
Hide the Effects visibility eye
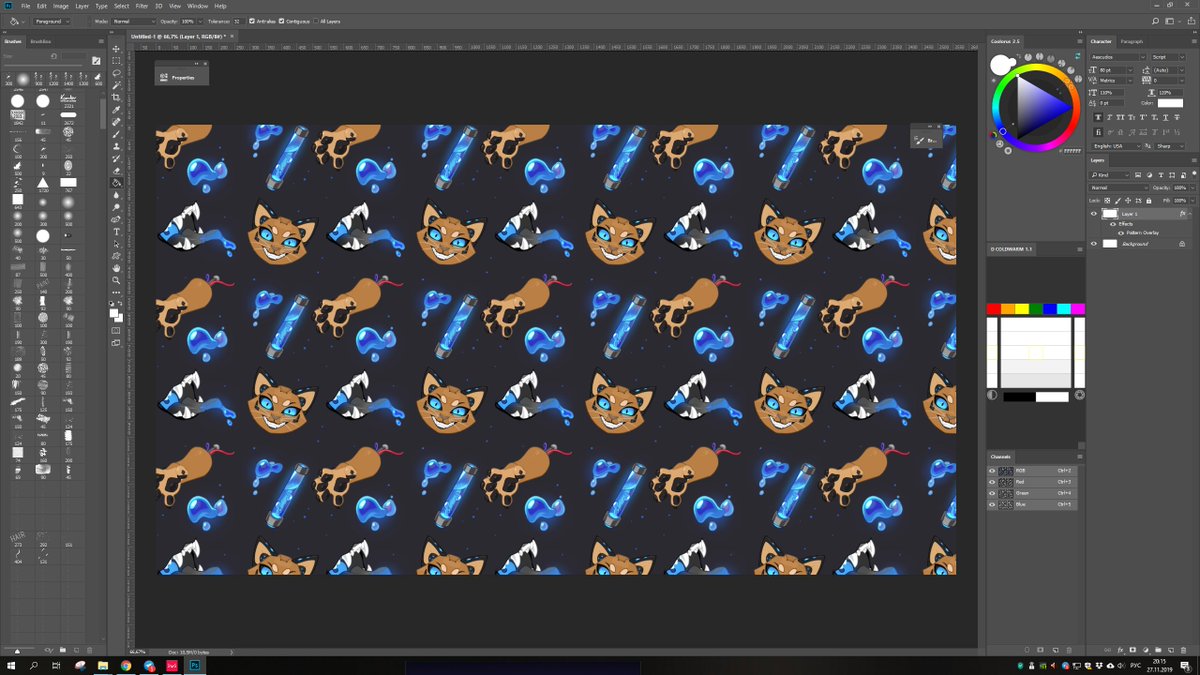1113,224
